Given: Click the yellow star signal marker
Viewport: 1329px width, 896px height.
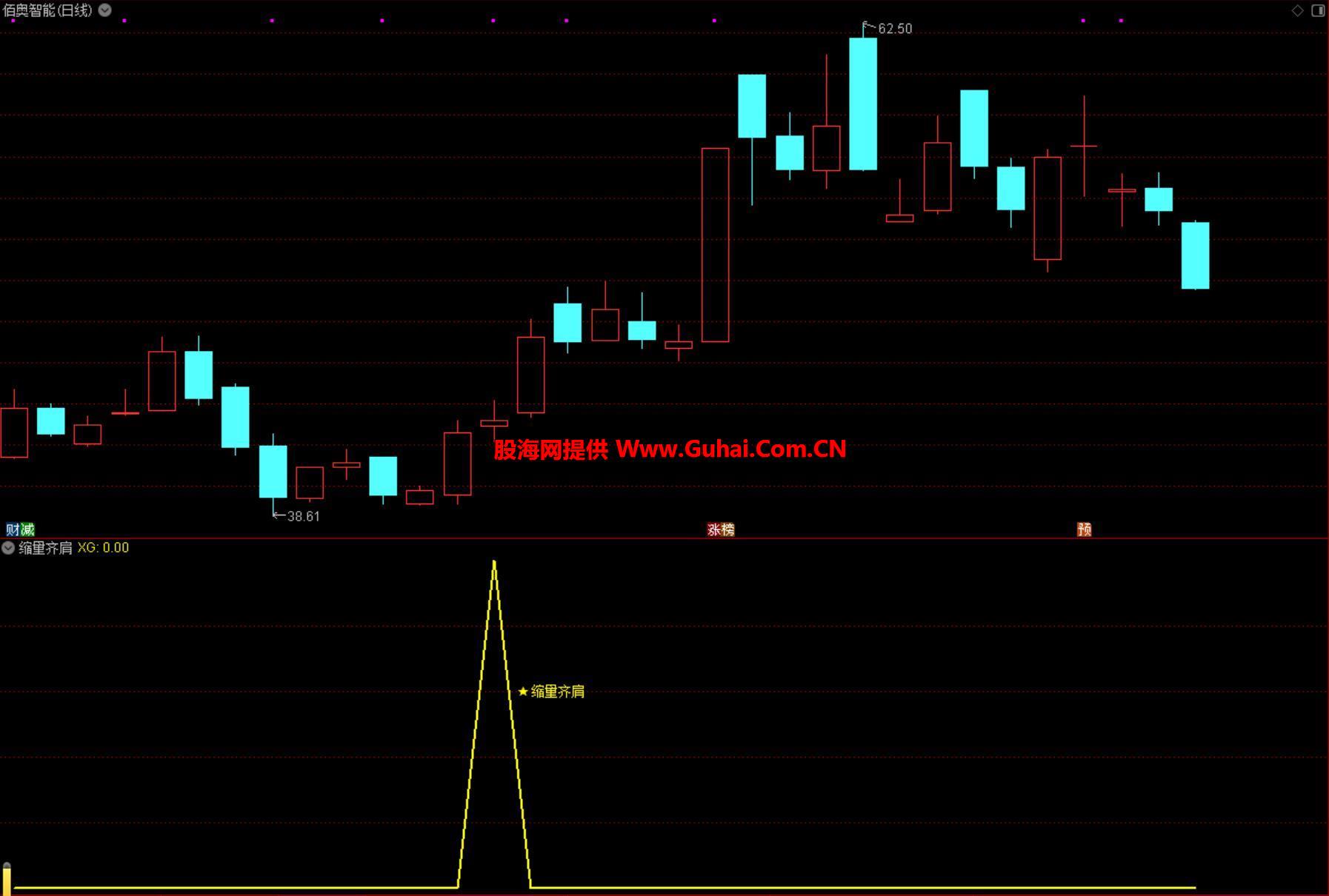Looking at the screenshot, I should [523, 692].
